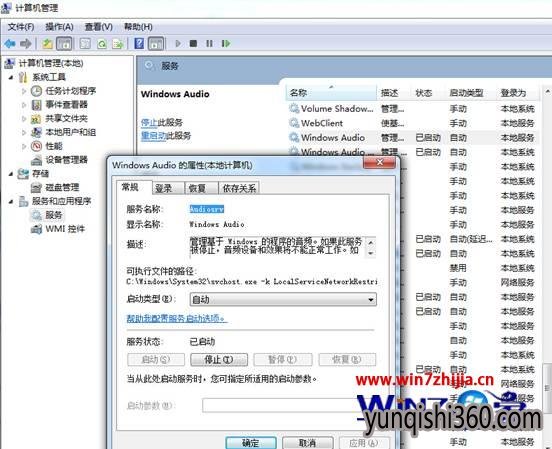Click the restart service toolbar icon
Viewport: 552px width, 449px height.
pos(226,44)
